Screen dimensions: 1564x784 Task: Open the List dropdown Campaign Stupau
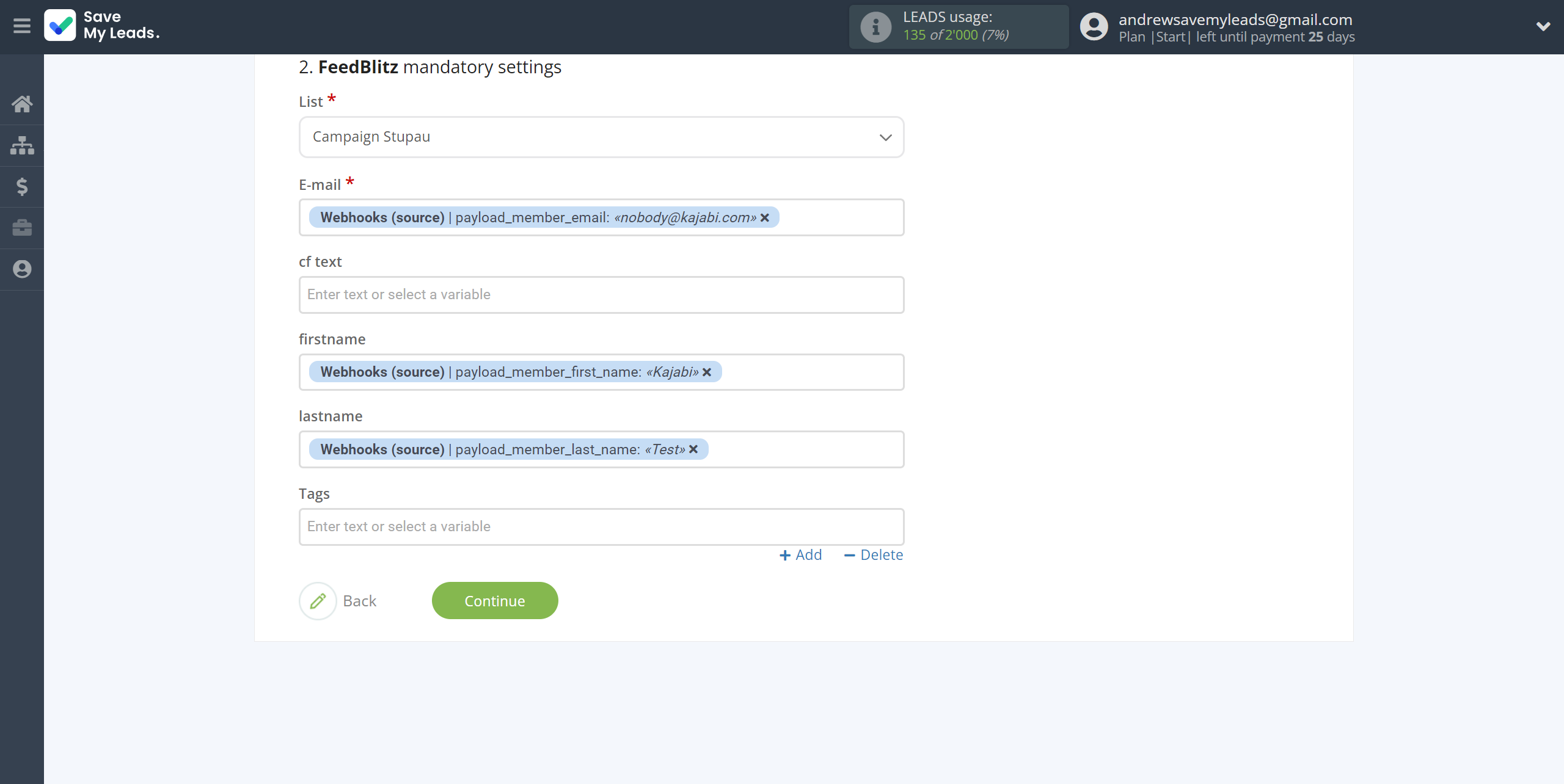click(x=601, y=137)
